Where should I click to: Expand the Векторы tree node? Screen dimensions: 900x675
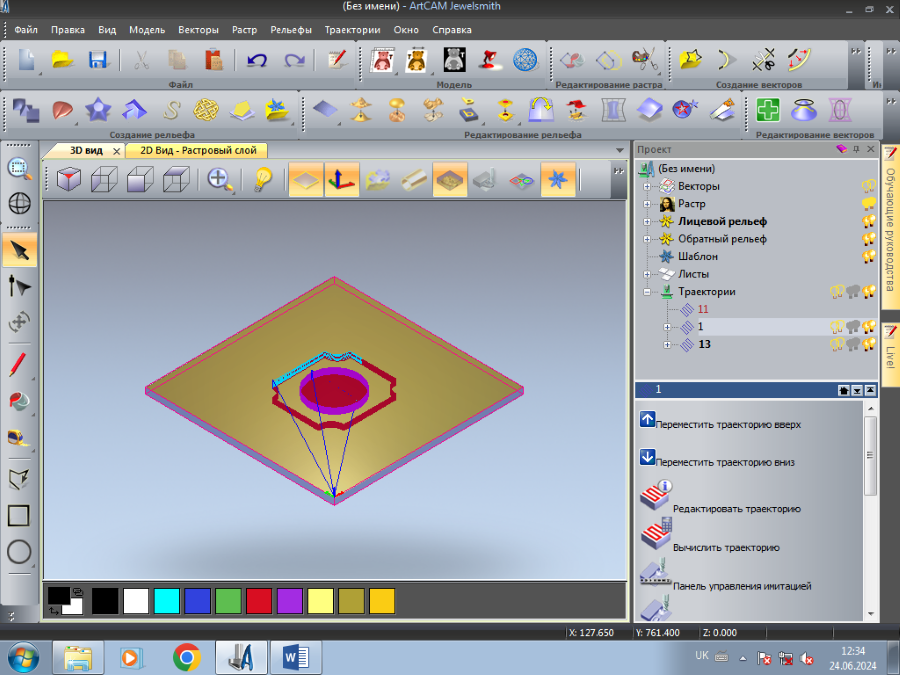[x=647, y=186]
